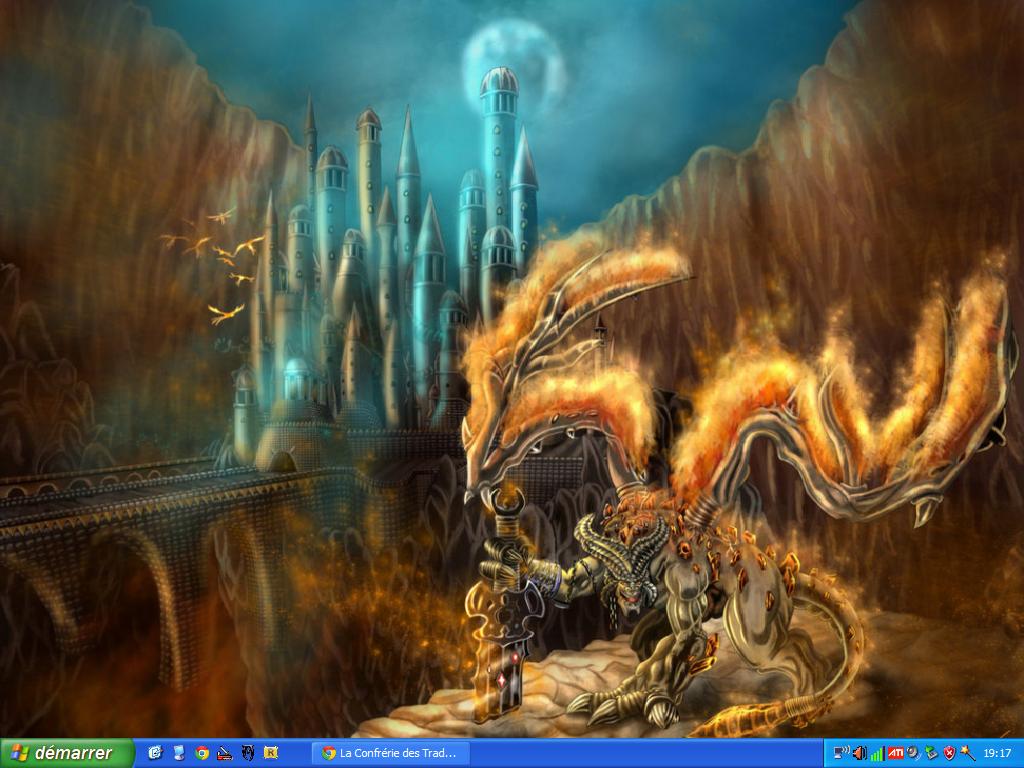1024x768 pixels.
Task: Click the webcam tray icon
Action: click(x=913, y=754)
